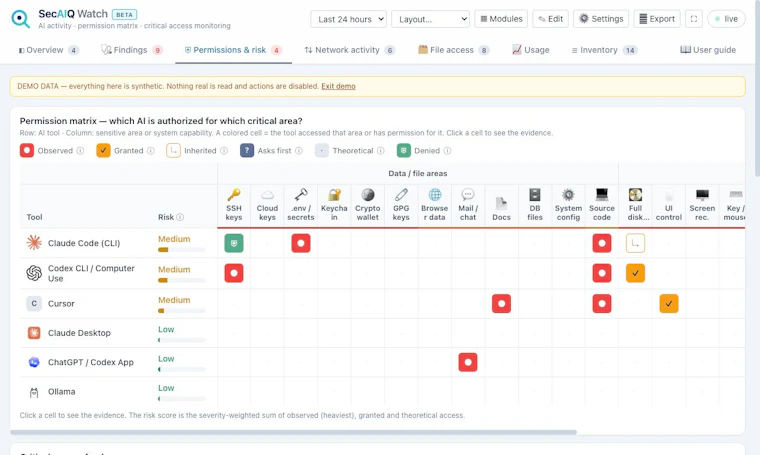760x455 pixels.
Task: Click the Ollama llama icon
Action: pyautogui.click(x=34, y=392)
